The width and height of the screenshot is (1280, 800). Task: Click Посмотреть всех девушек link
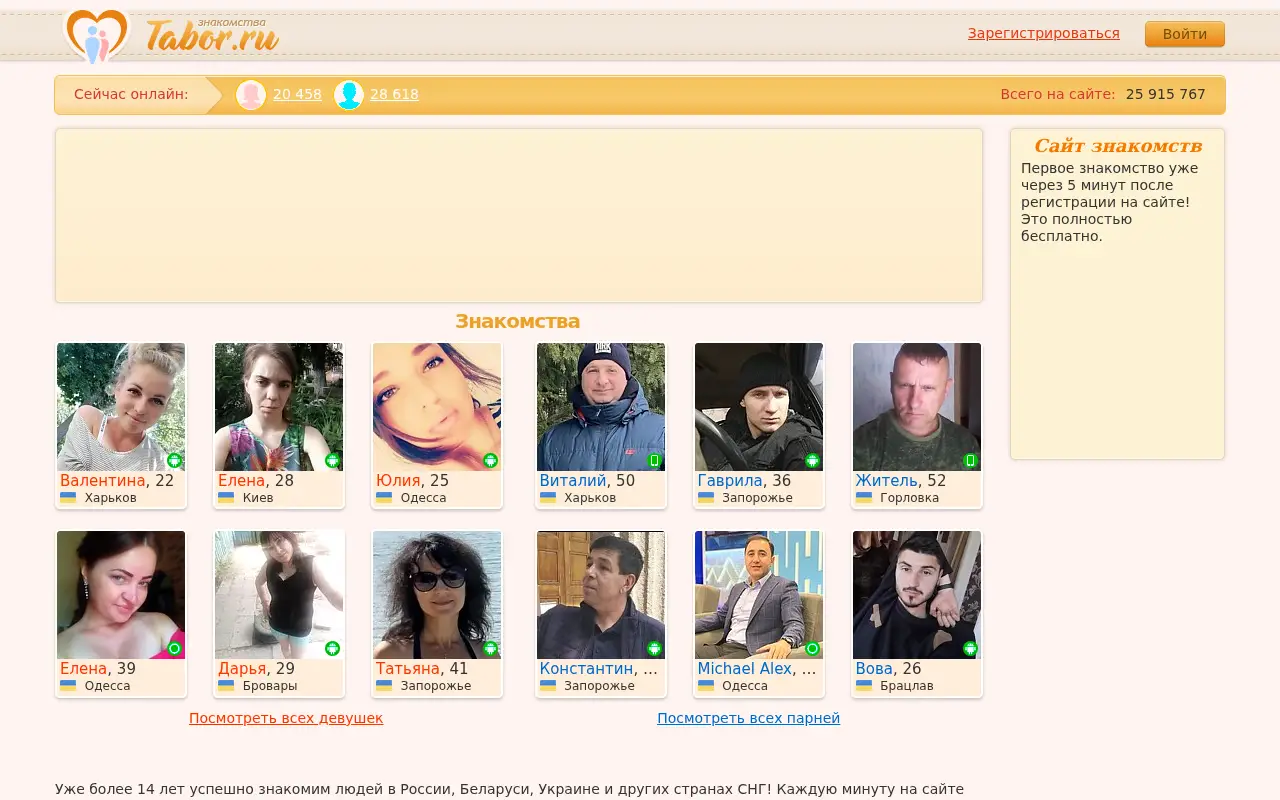coord(286,718)
